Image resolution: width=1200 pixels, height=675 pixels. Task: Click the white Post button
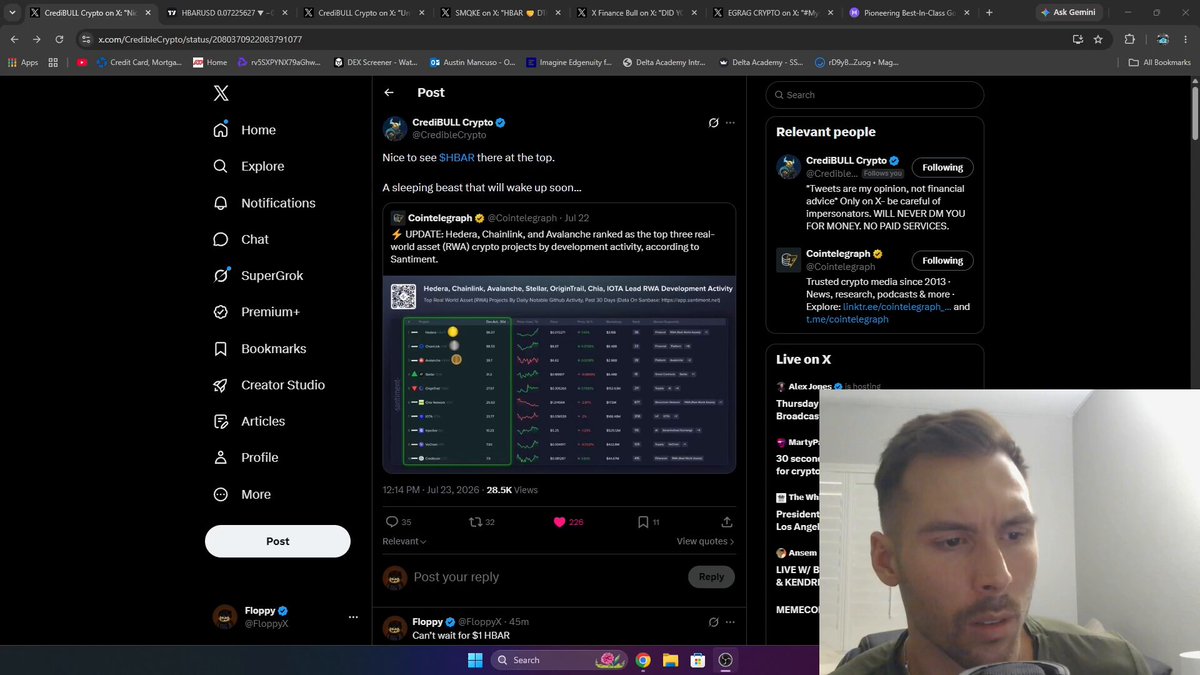coord(278,541)
